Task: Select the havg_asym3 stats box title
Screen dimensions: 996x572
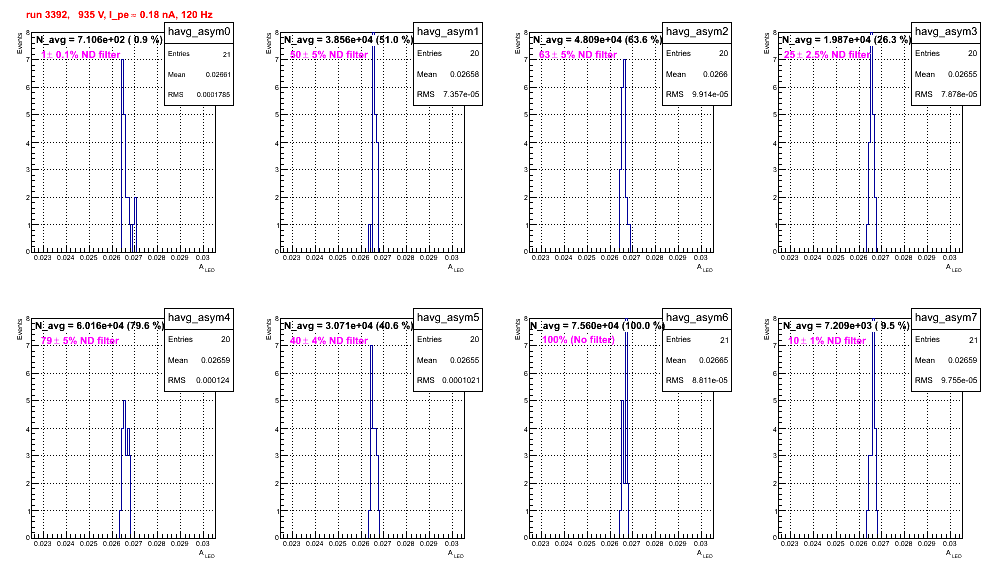Action: 946,32
